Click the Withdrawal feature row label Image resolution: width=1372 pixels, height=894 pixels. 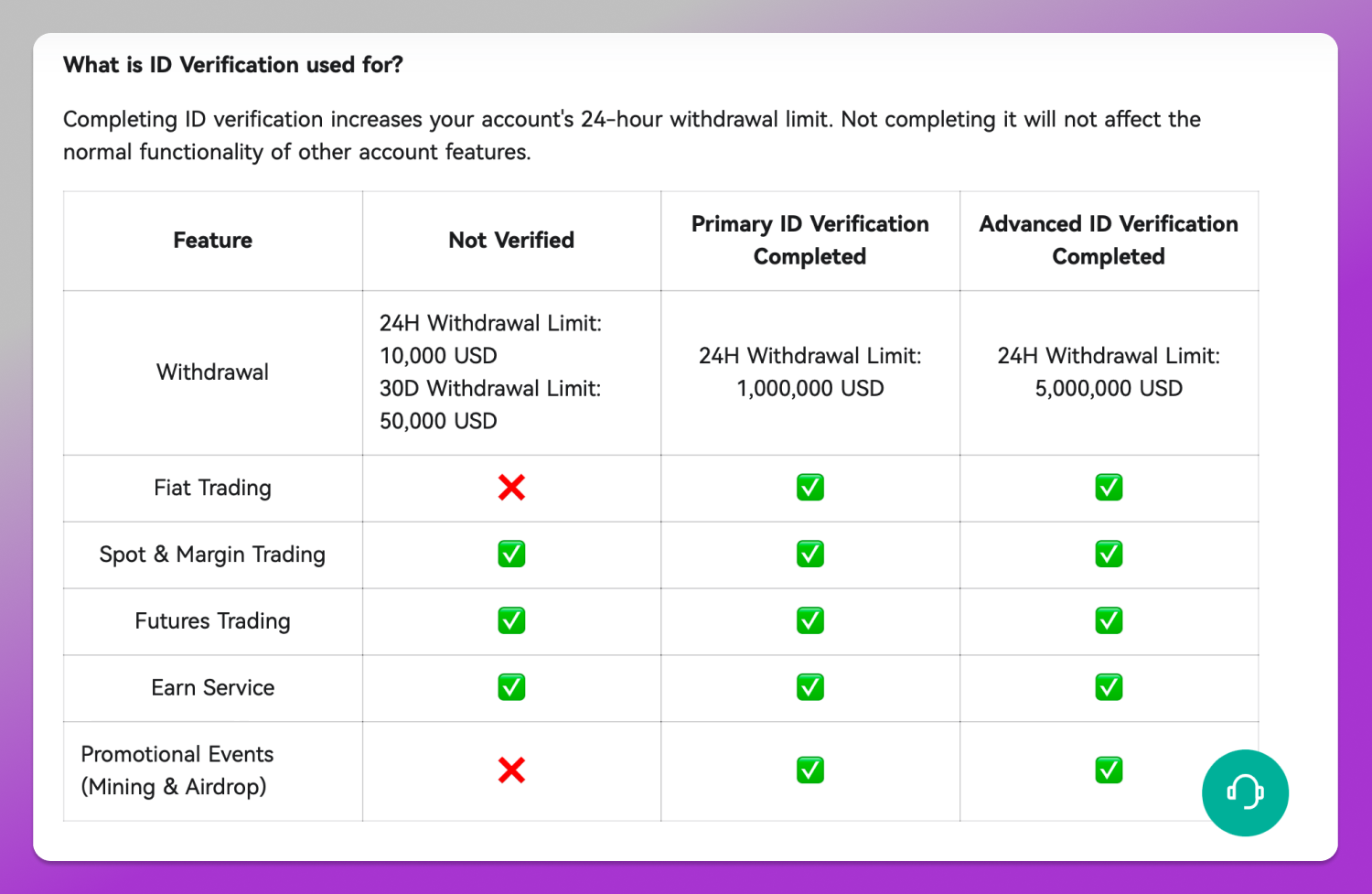(212, 372)
